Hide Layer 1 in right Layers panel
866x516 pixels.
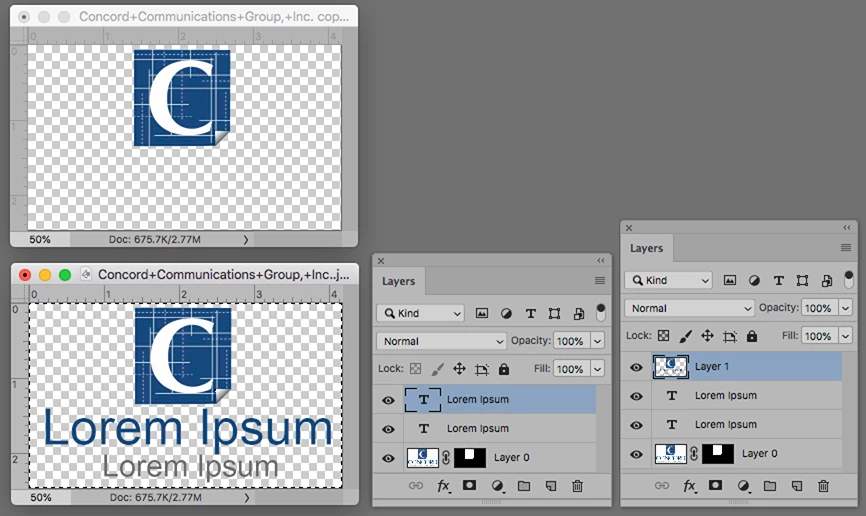[636, 367]
